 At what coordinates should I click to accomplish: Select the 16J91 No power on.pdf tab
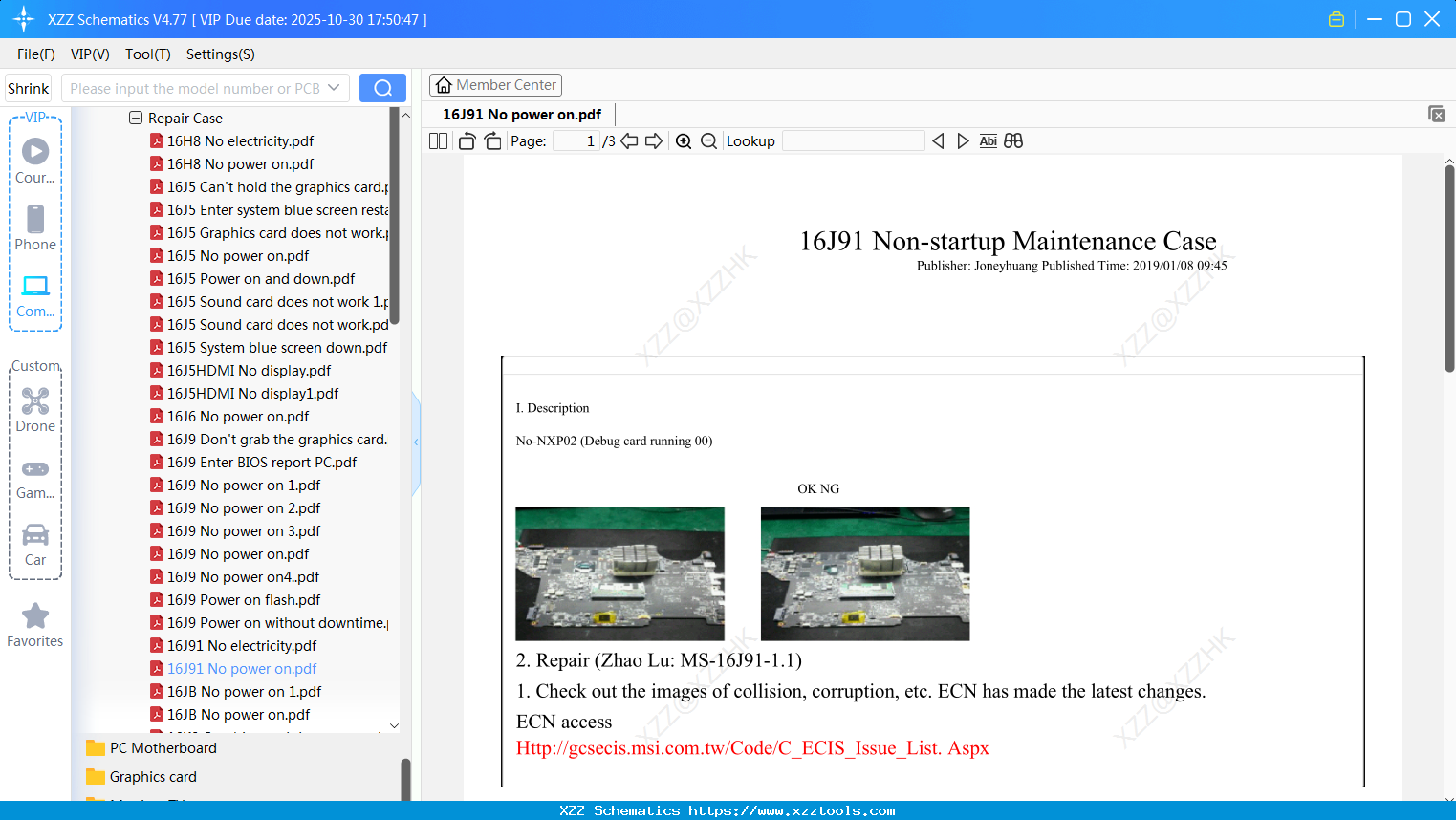pyautogui.click(x=522, y=115)
